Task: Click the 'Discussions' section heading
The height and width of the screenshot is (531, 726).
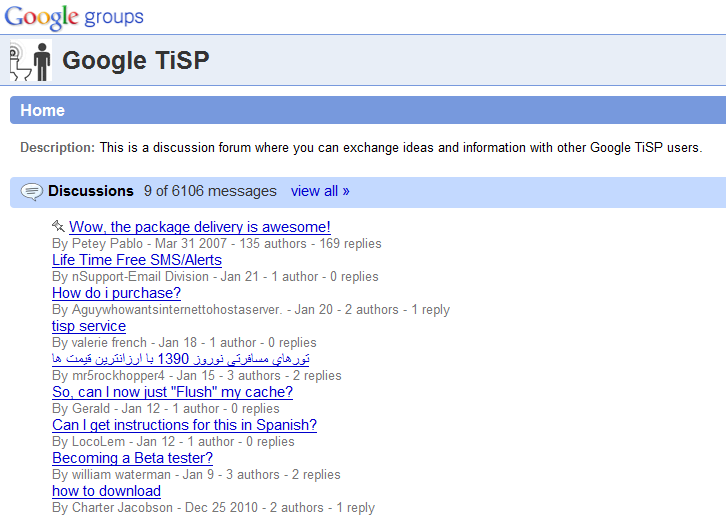Action: (x=91, y=191)
